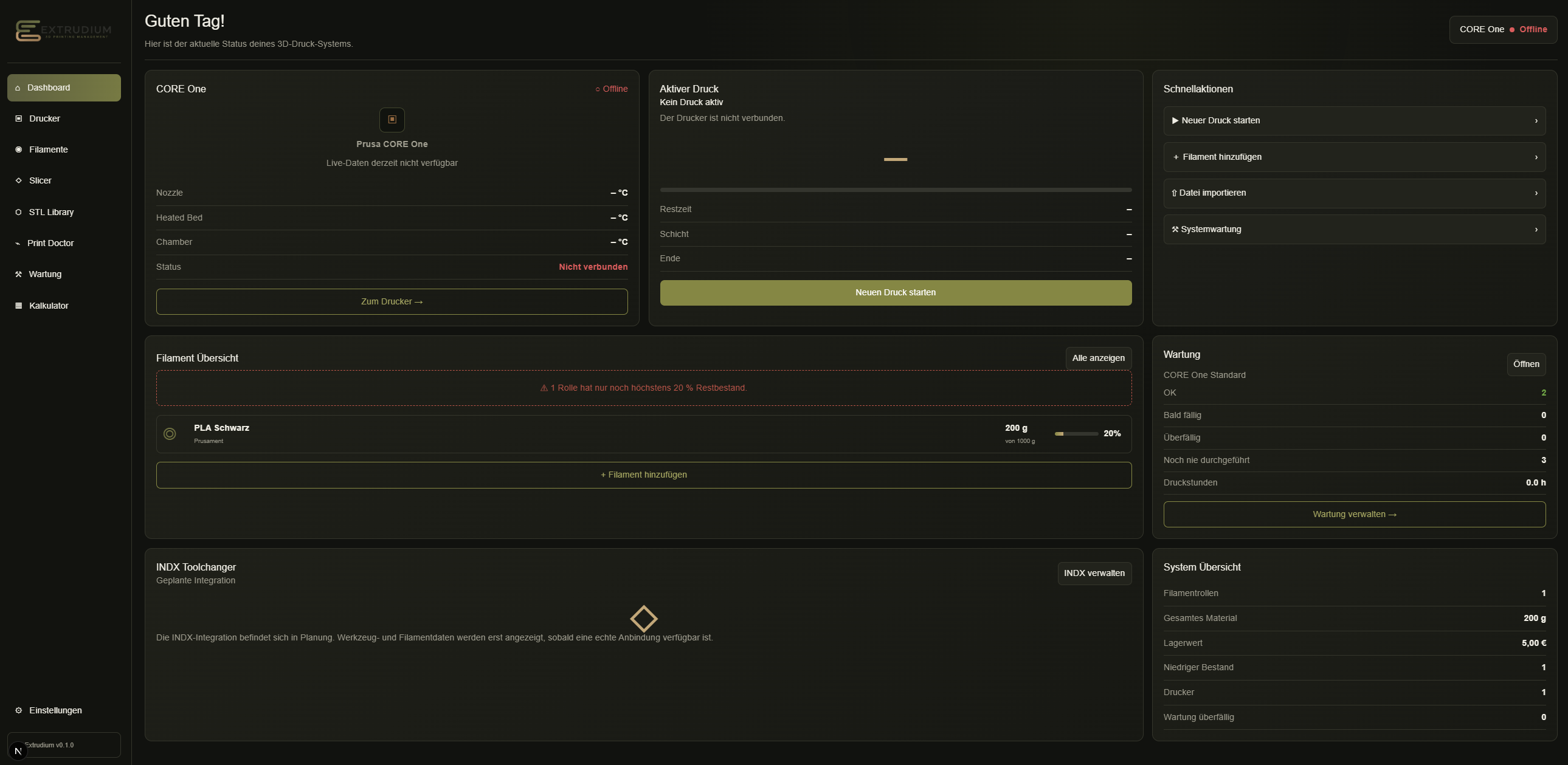Click the STL Library circle icon
Image resolution: width=1568 pixels, height=765 pixels.
pyautogui.click(x=18, y=212)
